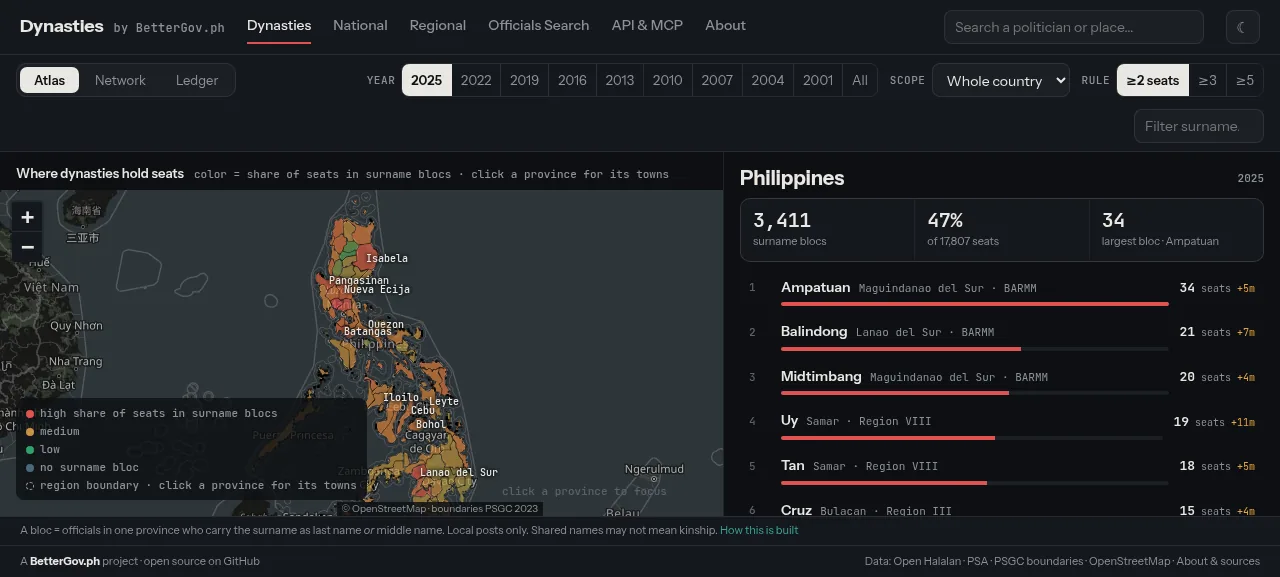
Task: Click the no surname bloc legend dot
Action: [x=30, y=468]
